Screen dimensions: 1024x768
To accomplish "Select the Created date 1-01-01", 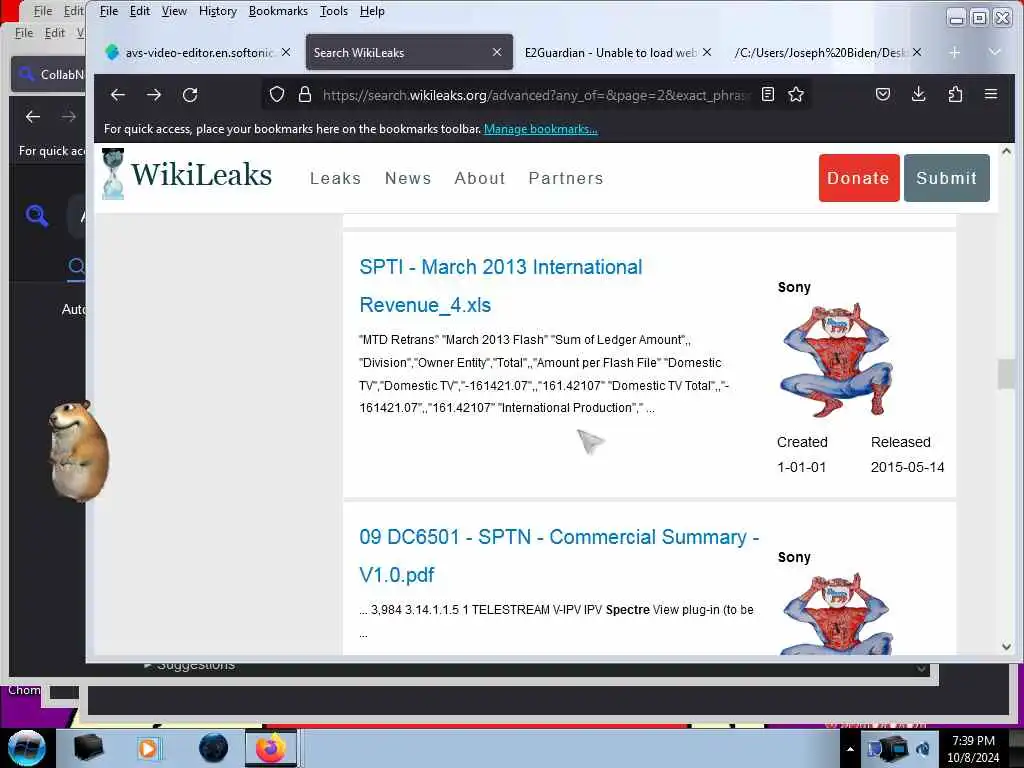I will [801, 467].
